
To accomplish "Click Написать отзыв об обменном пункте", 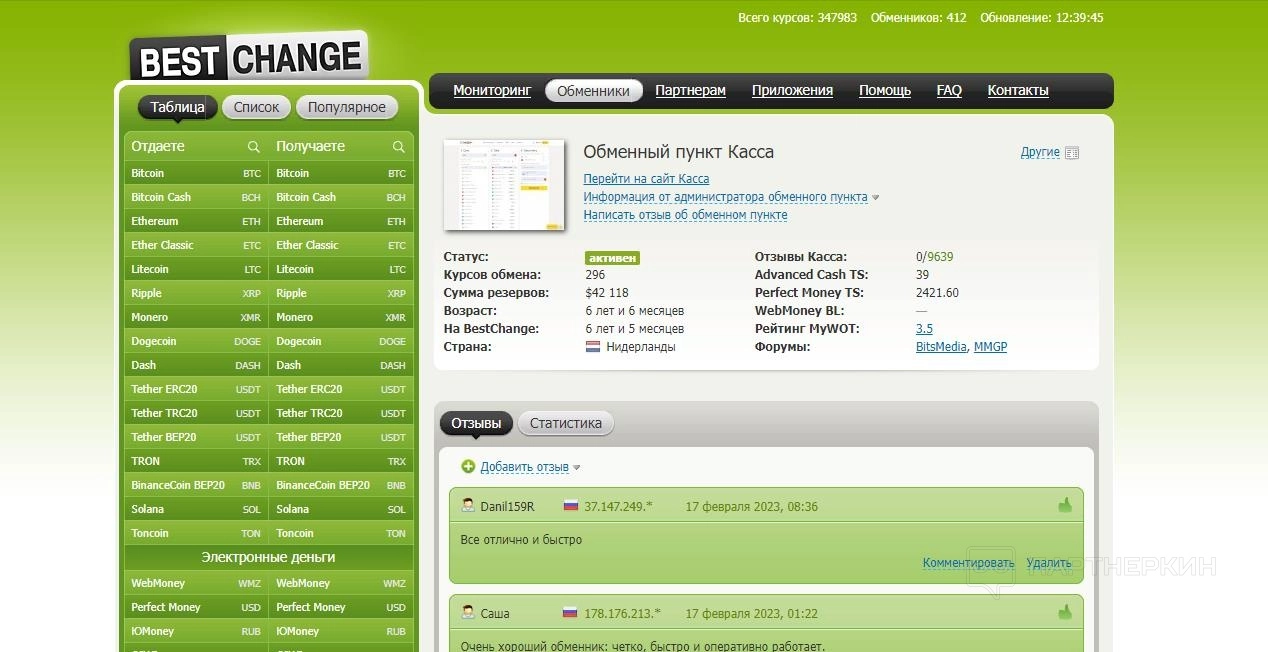I will (685, 215).
